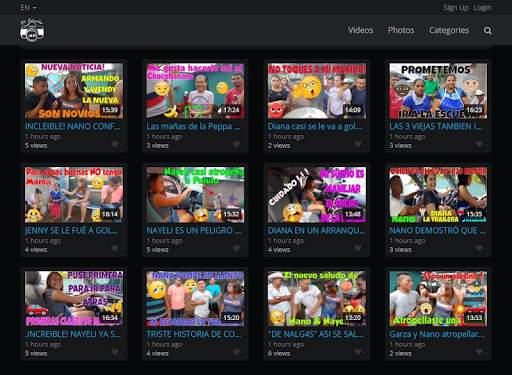Play the El nuevo saludo 13:20 thumbnail
Viewport: 512px width, 375px height.
317,299
